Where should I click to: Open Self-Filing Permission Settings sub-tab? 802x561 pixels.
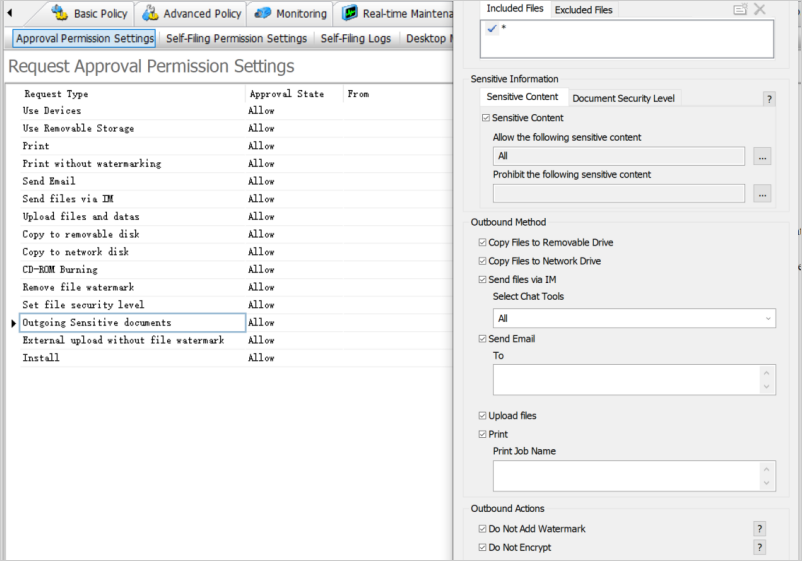tap(236, 38)
